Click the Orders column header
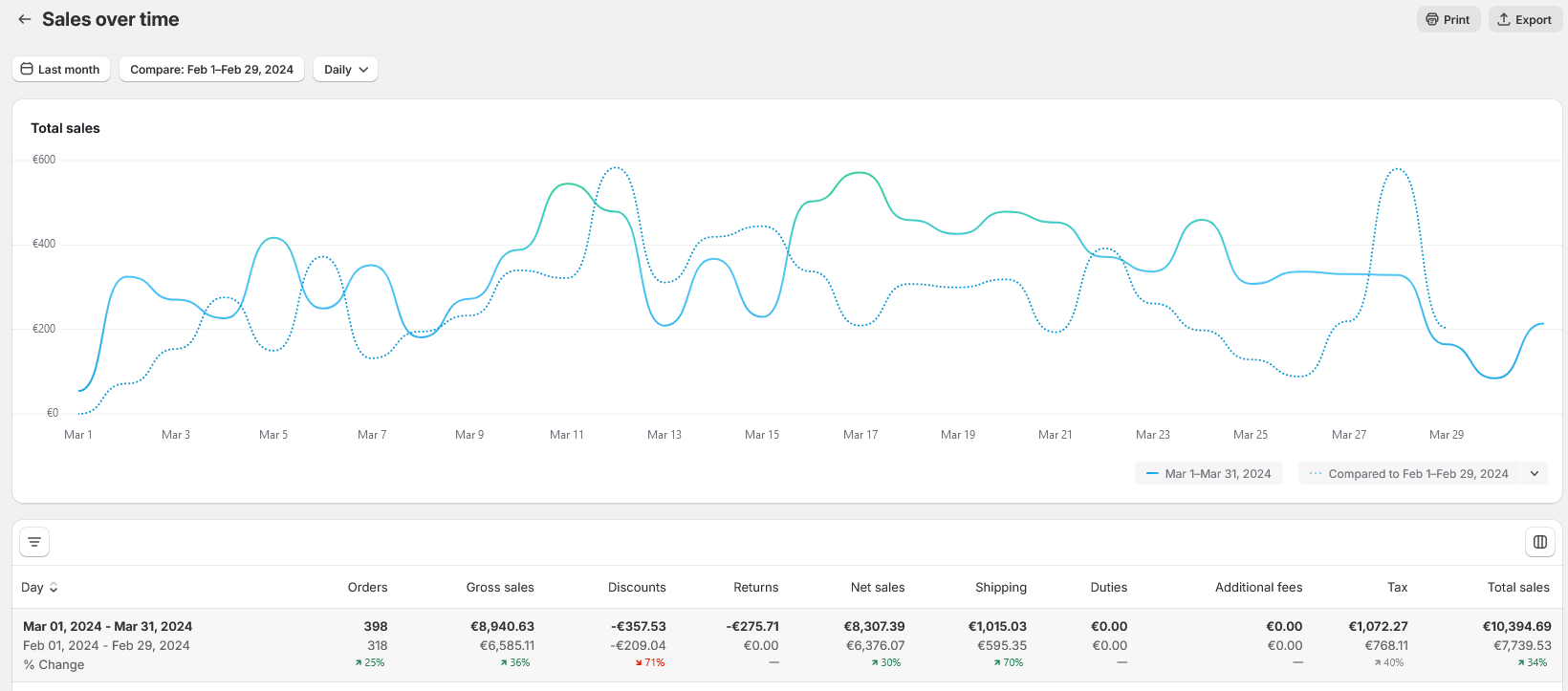 click(x=367, y=588)
